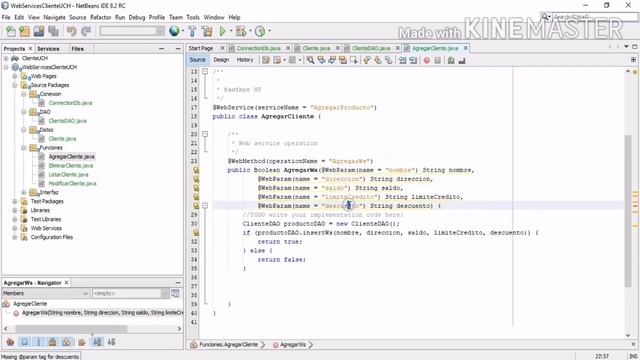This screenshot has width=640, height=360.
Task: Switch to the ClienteDAO.java tab
Action: (x=371, y=48)
